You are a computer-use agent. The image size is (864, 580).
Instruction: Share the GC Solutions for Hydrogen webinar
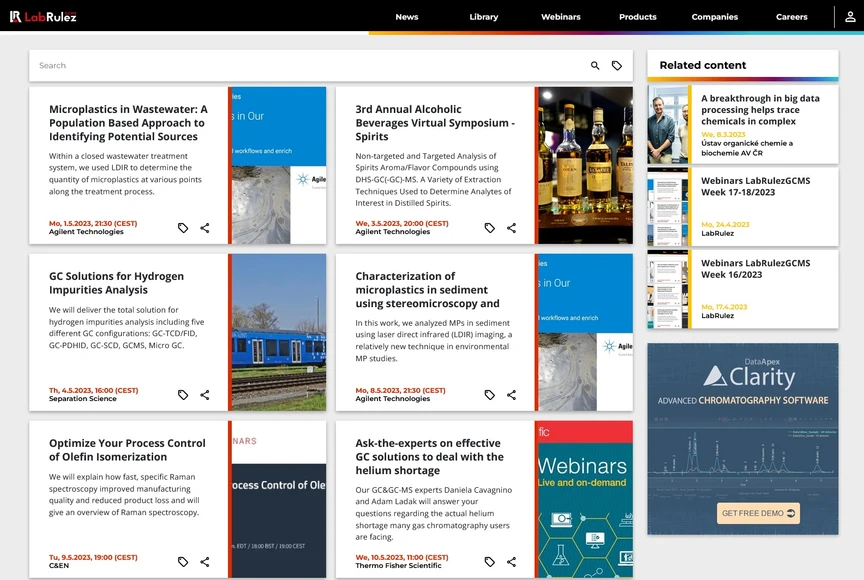pyautogui.click(x=205, y=395)
